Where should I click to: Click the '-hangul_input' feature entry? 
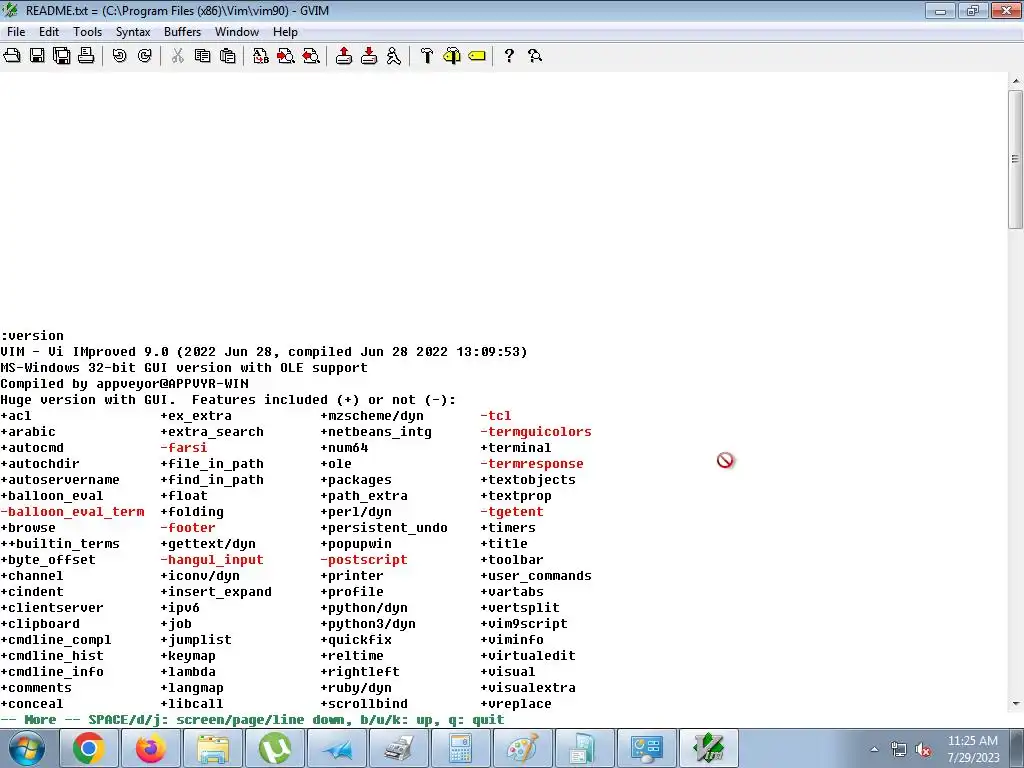click(212, 560)
